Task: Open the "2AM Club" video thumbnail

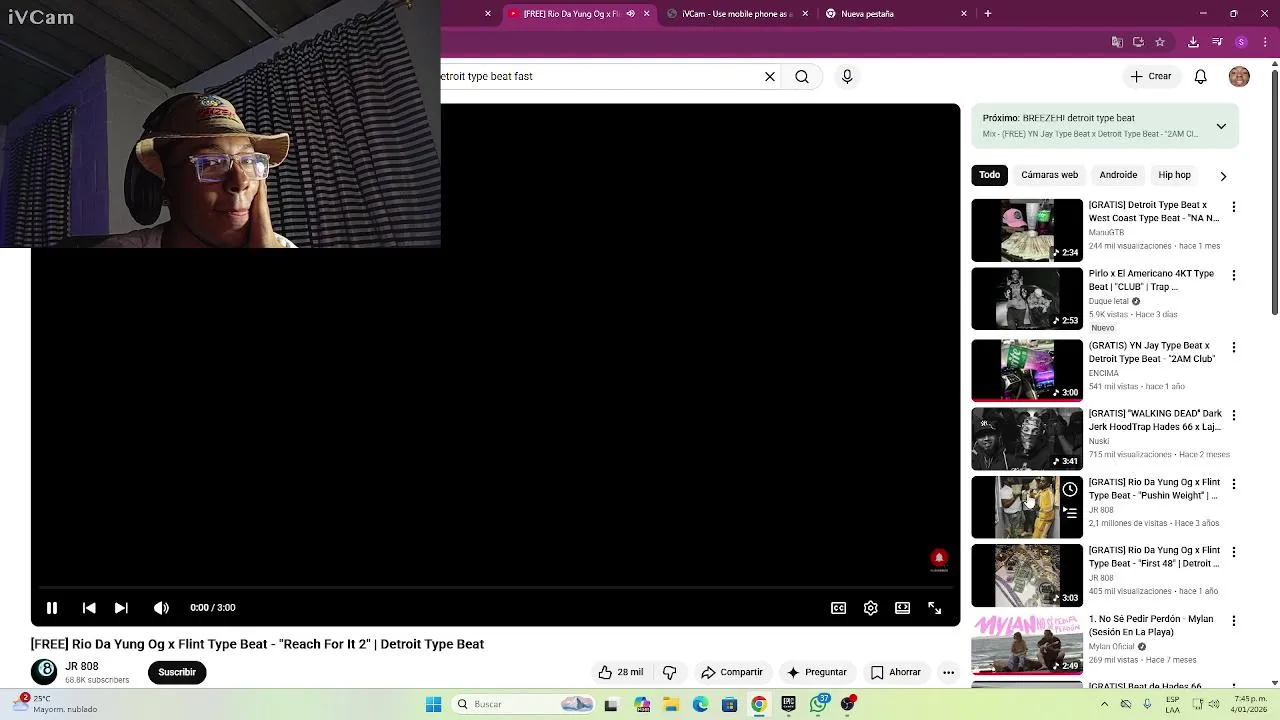Action: pyautogui.click(x=1027, y=370)
